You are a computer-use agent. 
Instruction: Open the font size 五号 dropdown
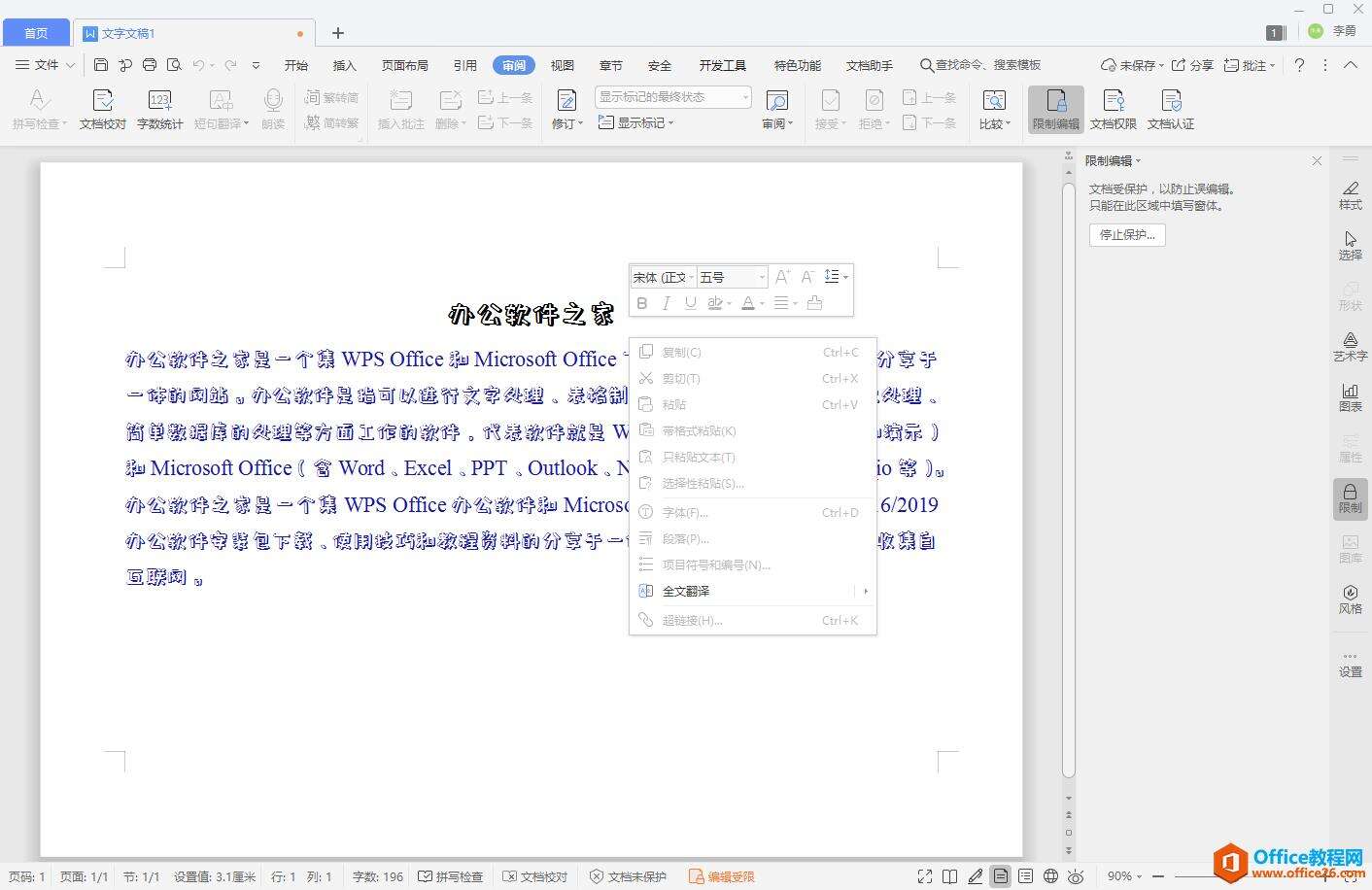pos(762,278)
